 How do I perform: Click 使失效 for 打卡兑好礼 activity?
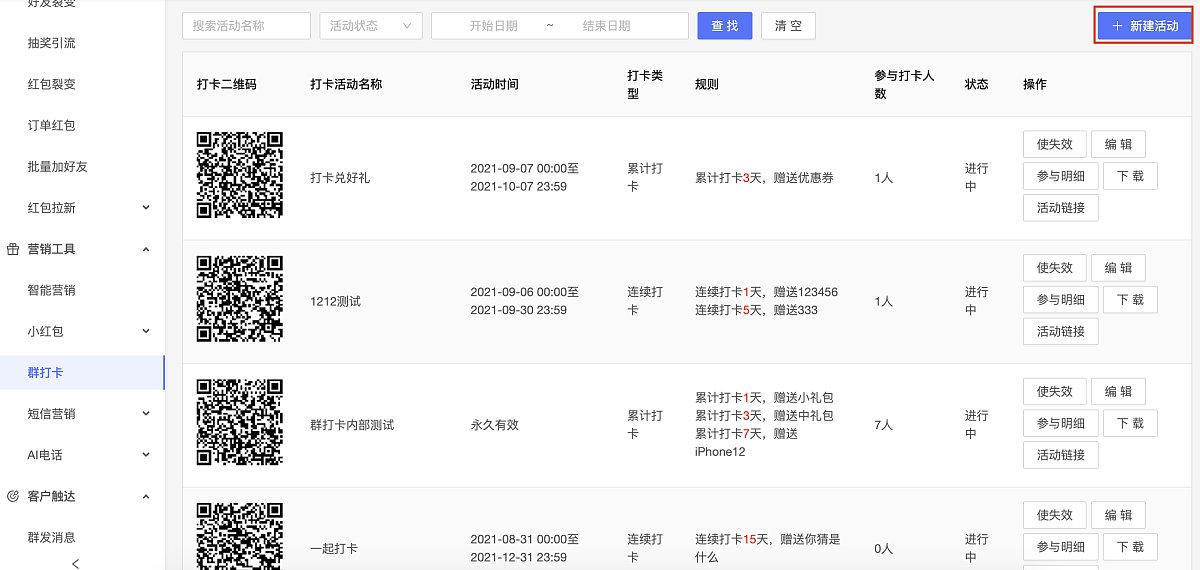pos(1054,144)
